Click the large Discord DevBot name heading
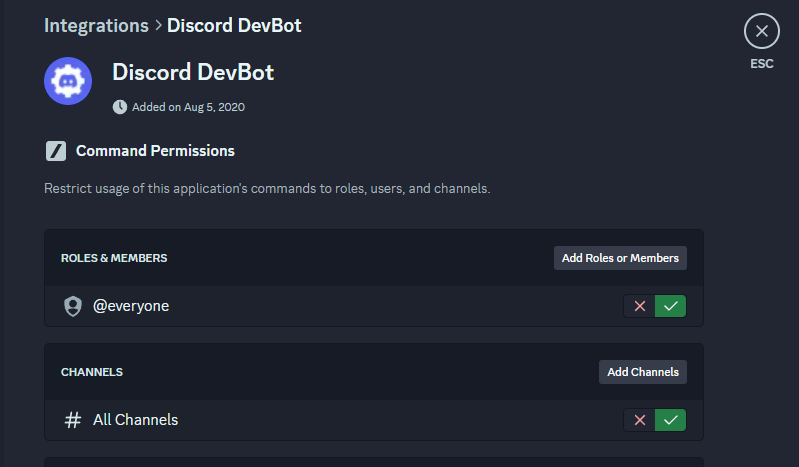This screenshot has width=799, height=467. click(193, 72)
